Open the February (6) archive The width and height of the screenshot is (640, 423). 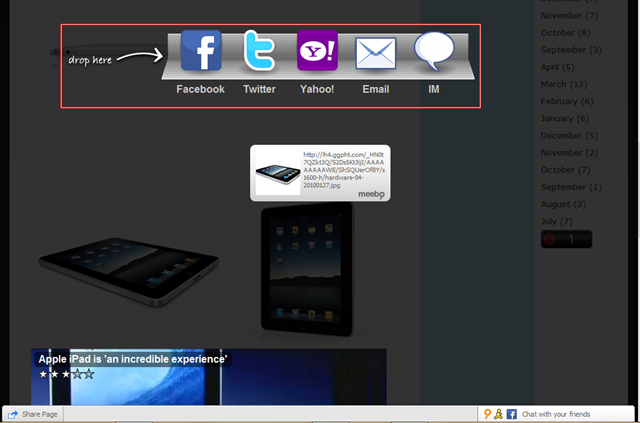click(x=567, y=101)
